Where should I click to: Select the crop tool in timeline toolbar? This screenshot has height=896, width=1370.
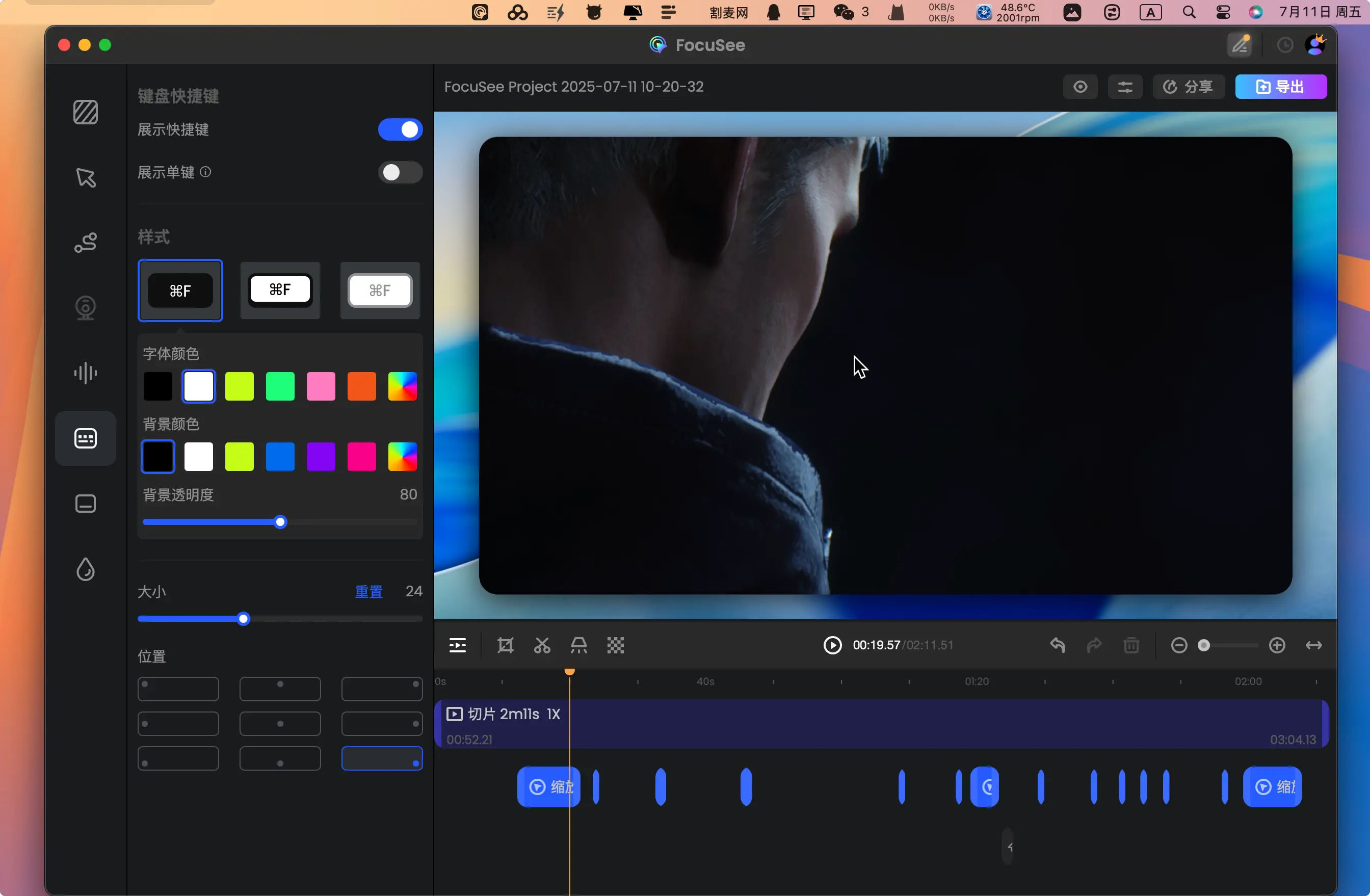505,645
